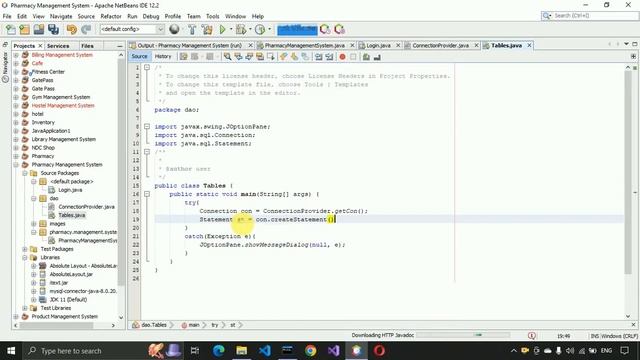The image size is (640, 360).
Task: Click the Search (Ctrl+I) field
Action: tap(590, 16)
